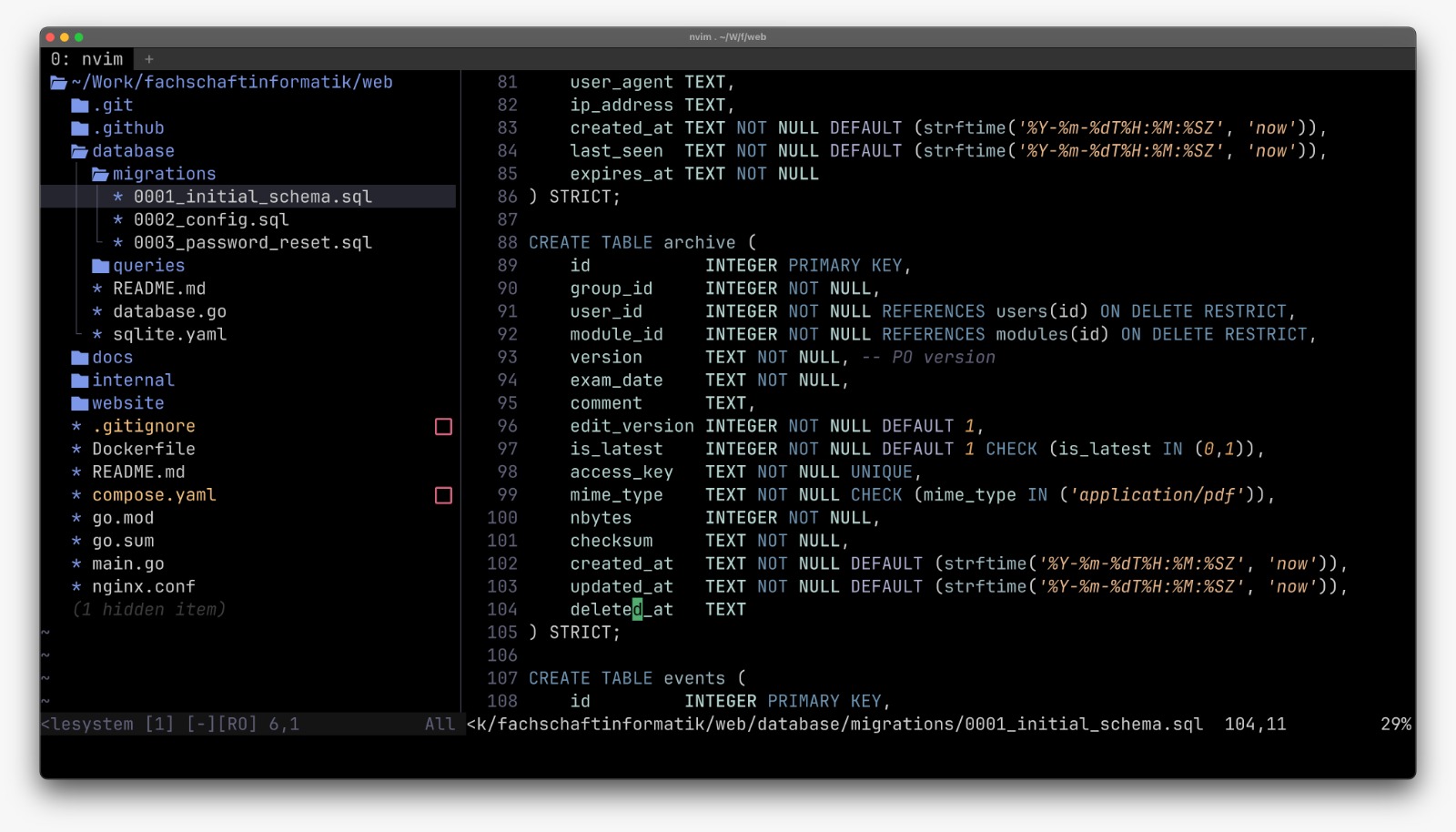Viewport: 1456px width, 832px height.
Task: Click the .git folder icon
Action: pyautogui.click(x=80, y=106)
